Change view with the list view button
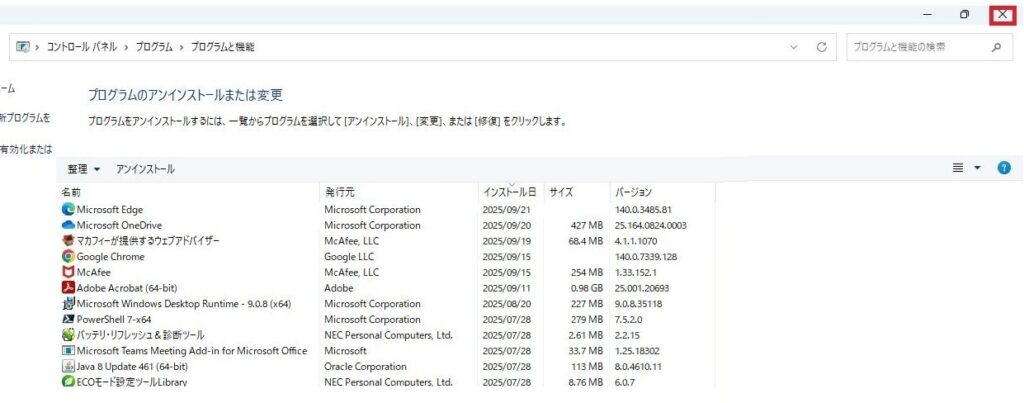 pos(957,169)
